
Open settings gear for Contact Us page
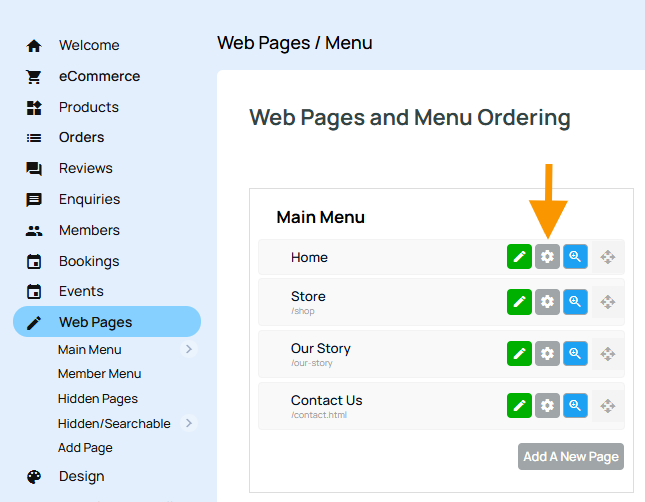[547, 405]
